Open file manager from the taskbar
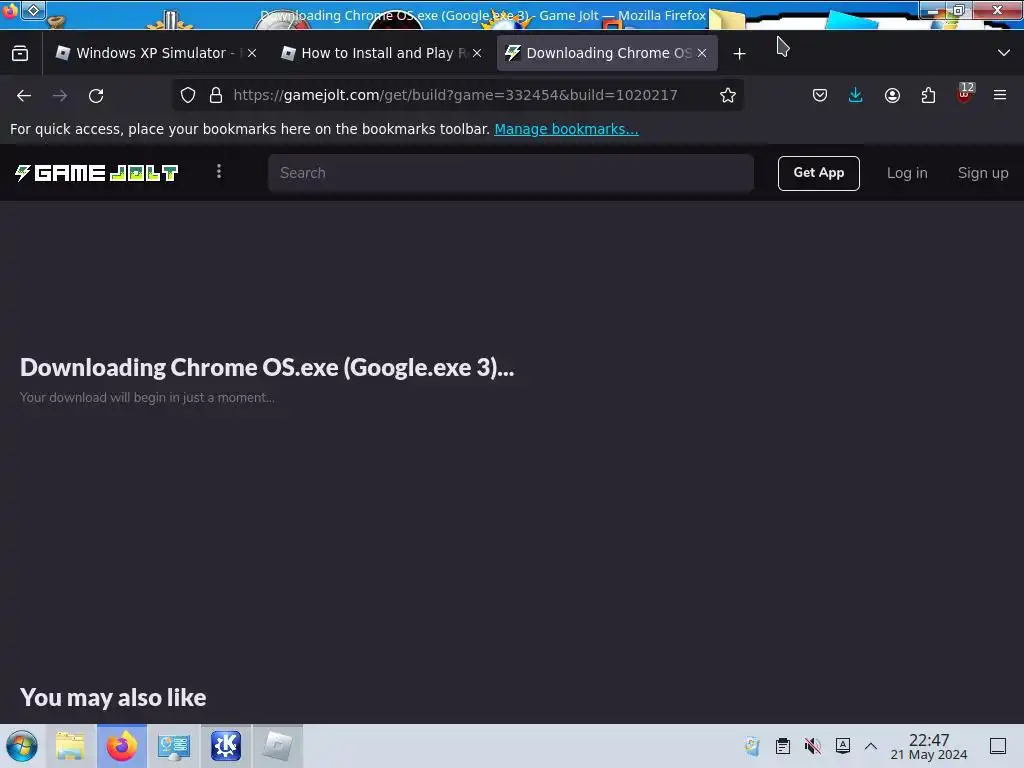The width and height of the screenshot is (1024, 768). (x=70, y=746)
